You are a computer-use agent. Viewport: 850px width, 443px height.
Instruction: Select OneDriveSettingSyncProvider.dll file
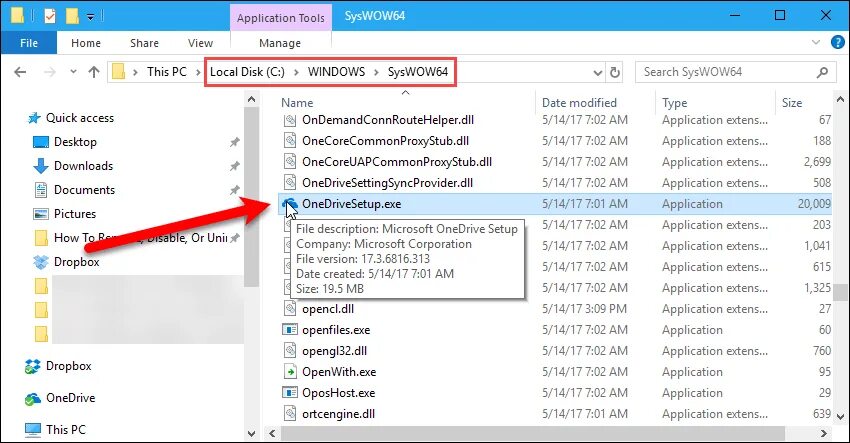coord(387,183)
